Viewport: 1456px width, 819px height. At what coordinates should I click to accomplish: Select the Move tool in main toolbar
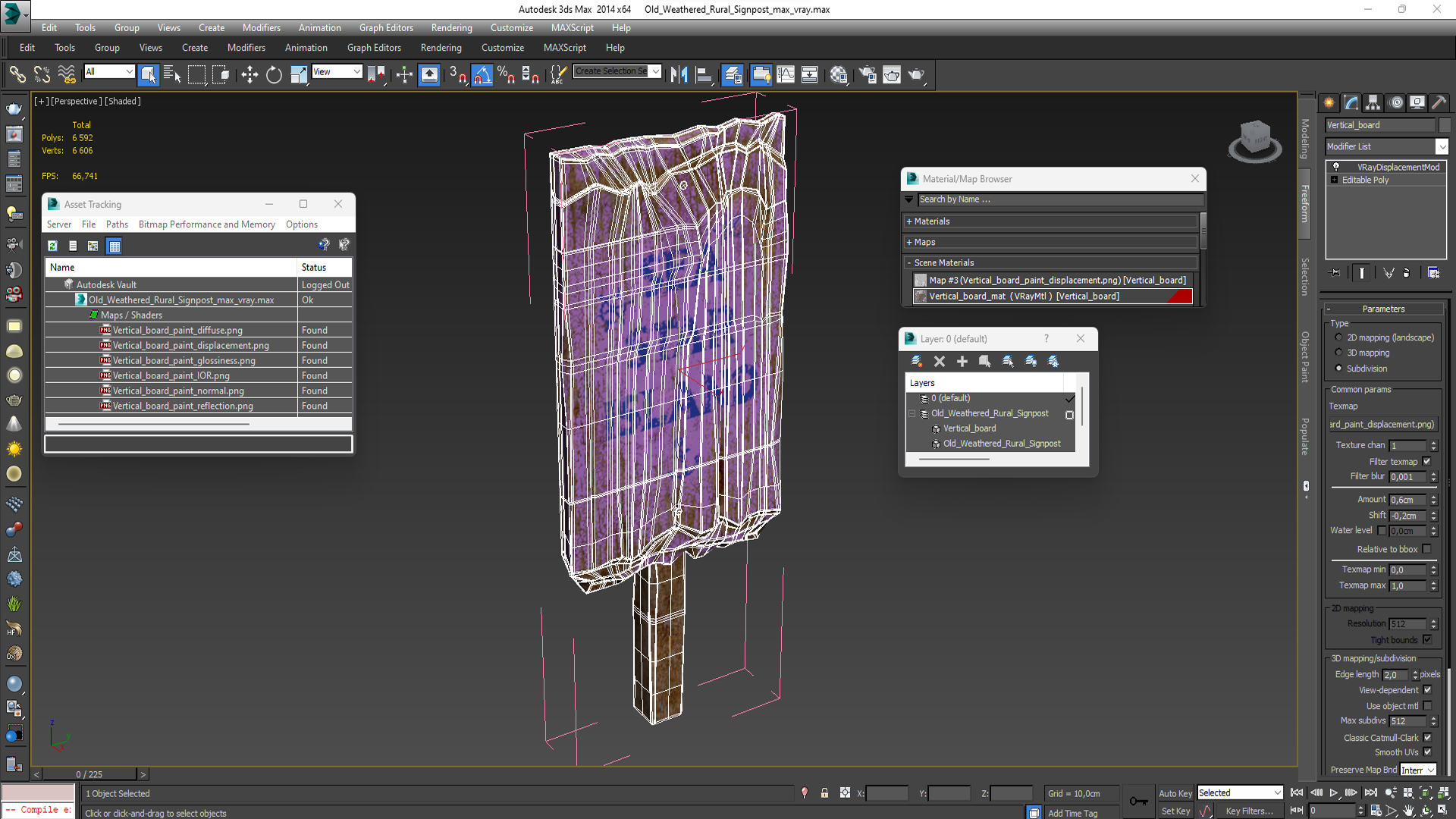(249, 74)
